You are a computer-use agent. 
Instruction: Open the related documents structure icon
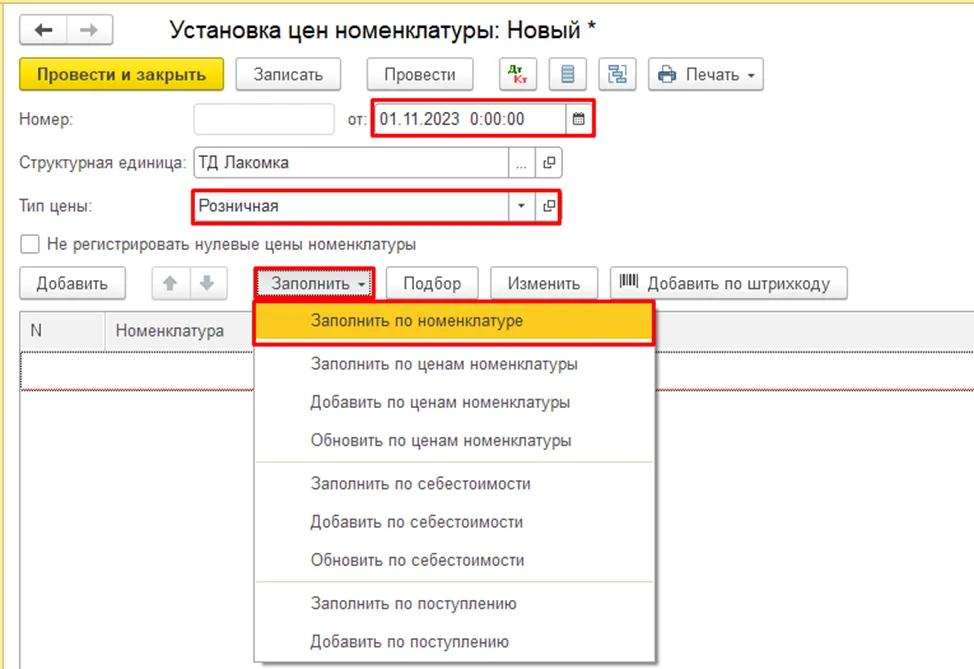tap(617, 75)
